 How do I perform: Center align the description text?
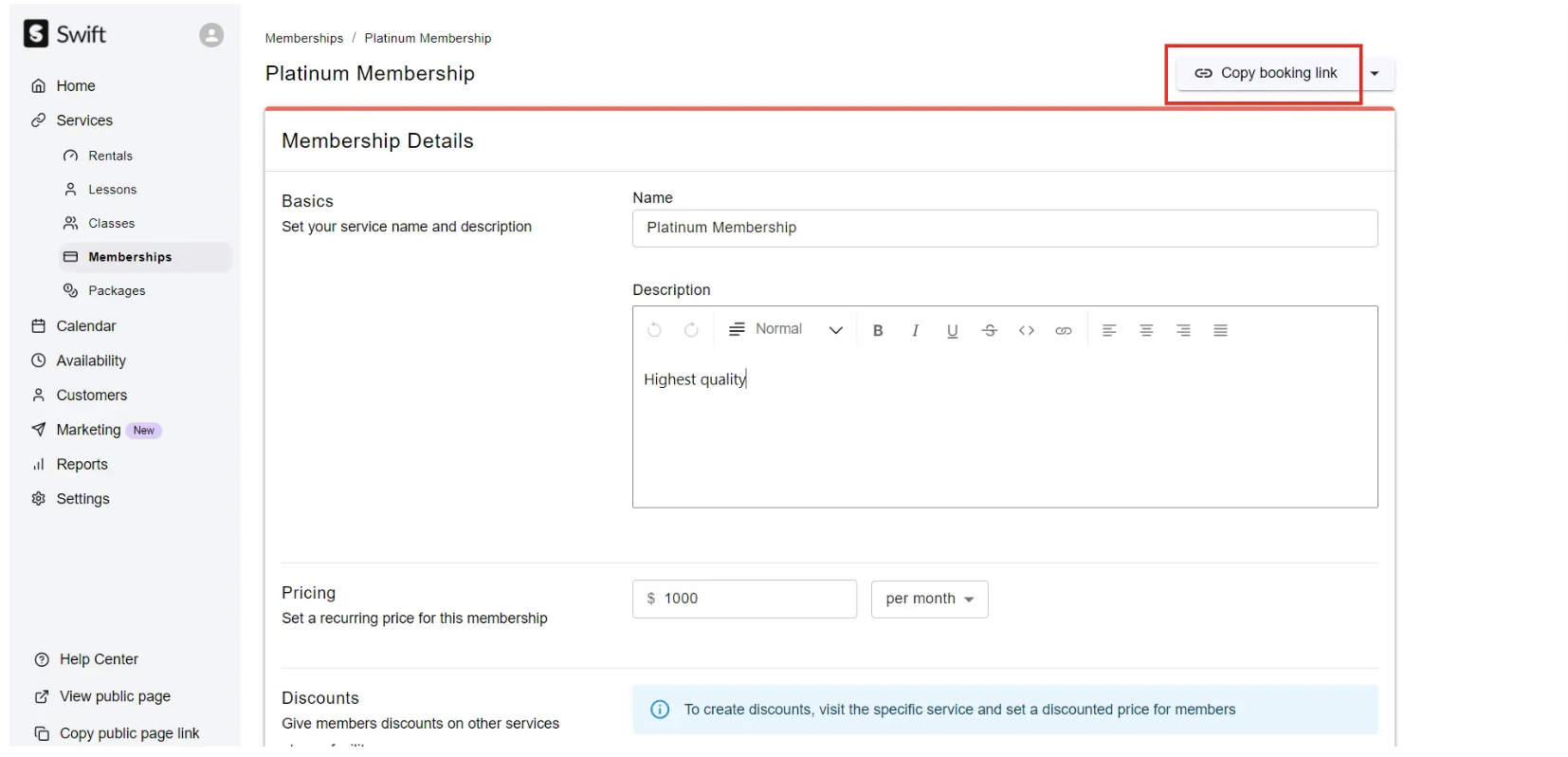pyautogui.click(x=1146, y=331)
